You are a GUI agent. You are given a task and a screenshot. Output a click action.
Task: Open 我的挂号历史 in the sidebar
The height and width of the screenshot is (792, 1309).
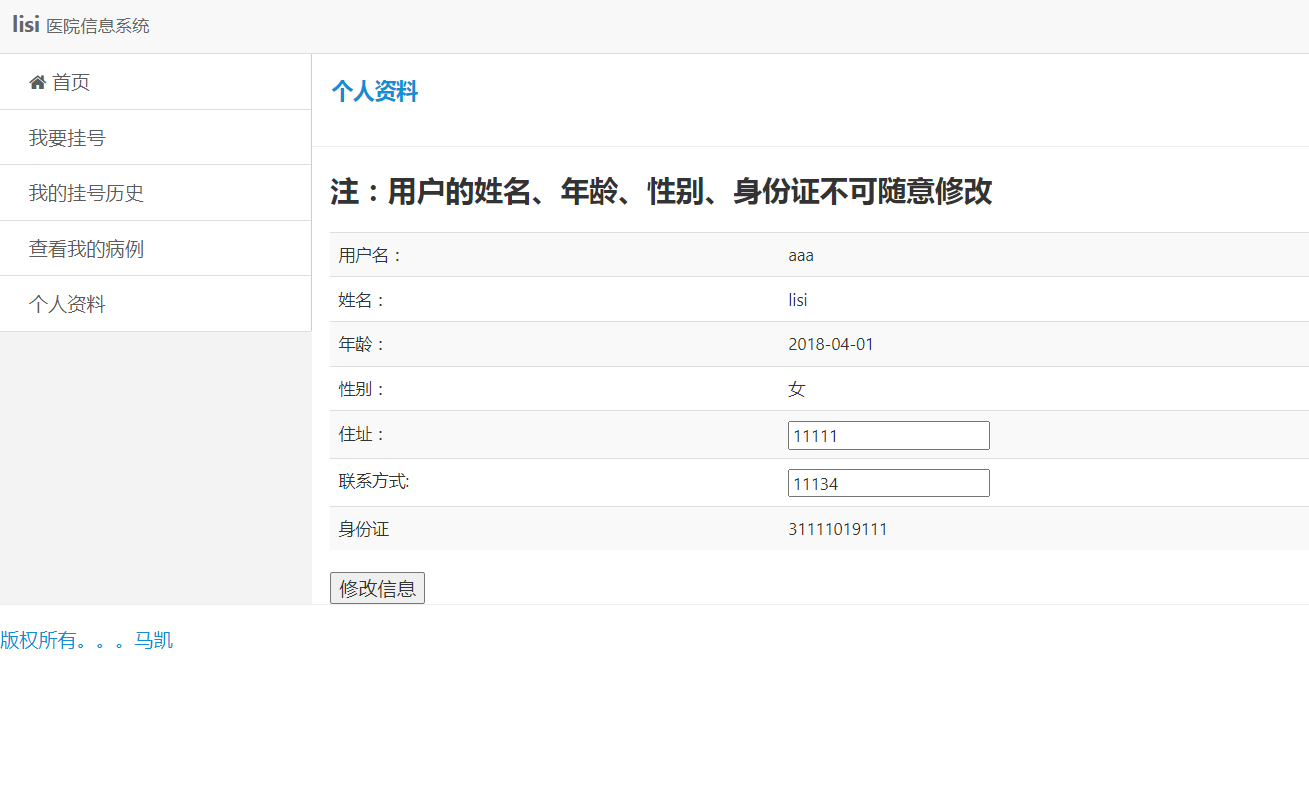155,193
